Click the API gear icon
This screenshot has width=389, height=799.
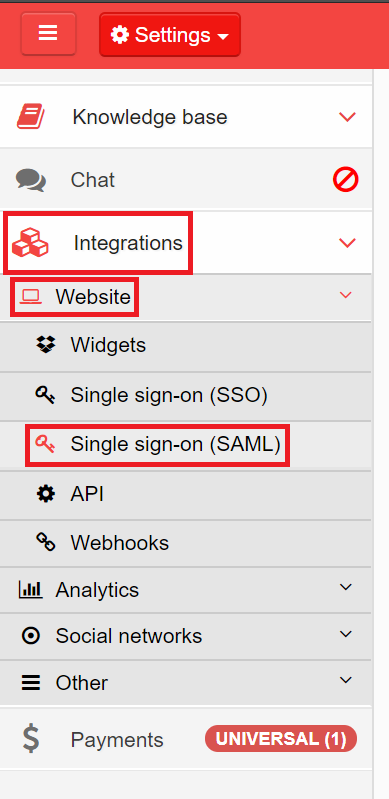click(46, 494)
